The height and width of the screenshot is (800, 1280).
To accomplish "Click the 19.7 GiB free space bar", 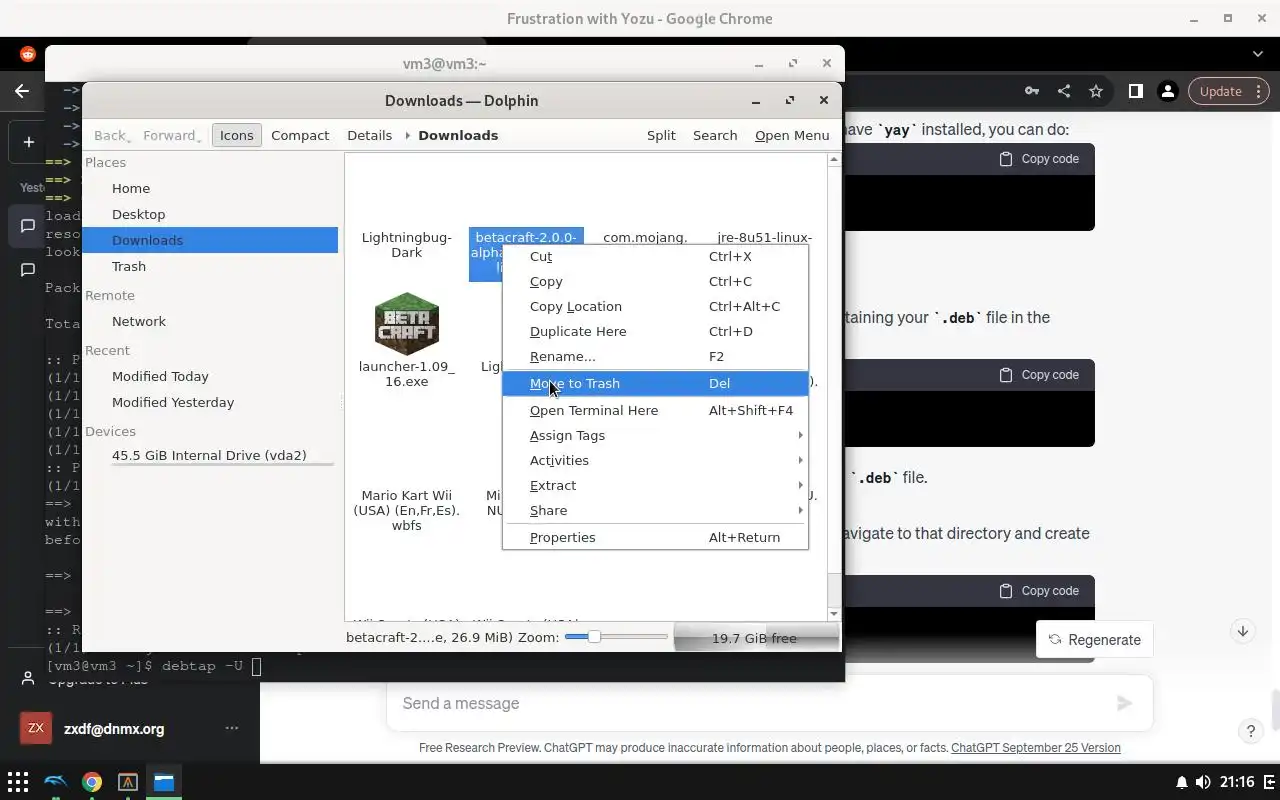I will tap(755, 638).
